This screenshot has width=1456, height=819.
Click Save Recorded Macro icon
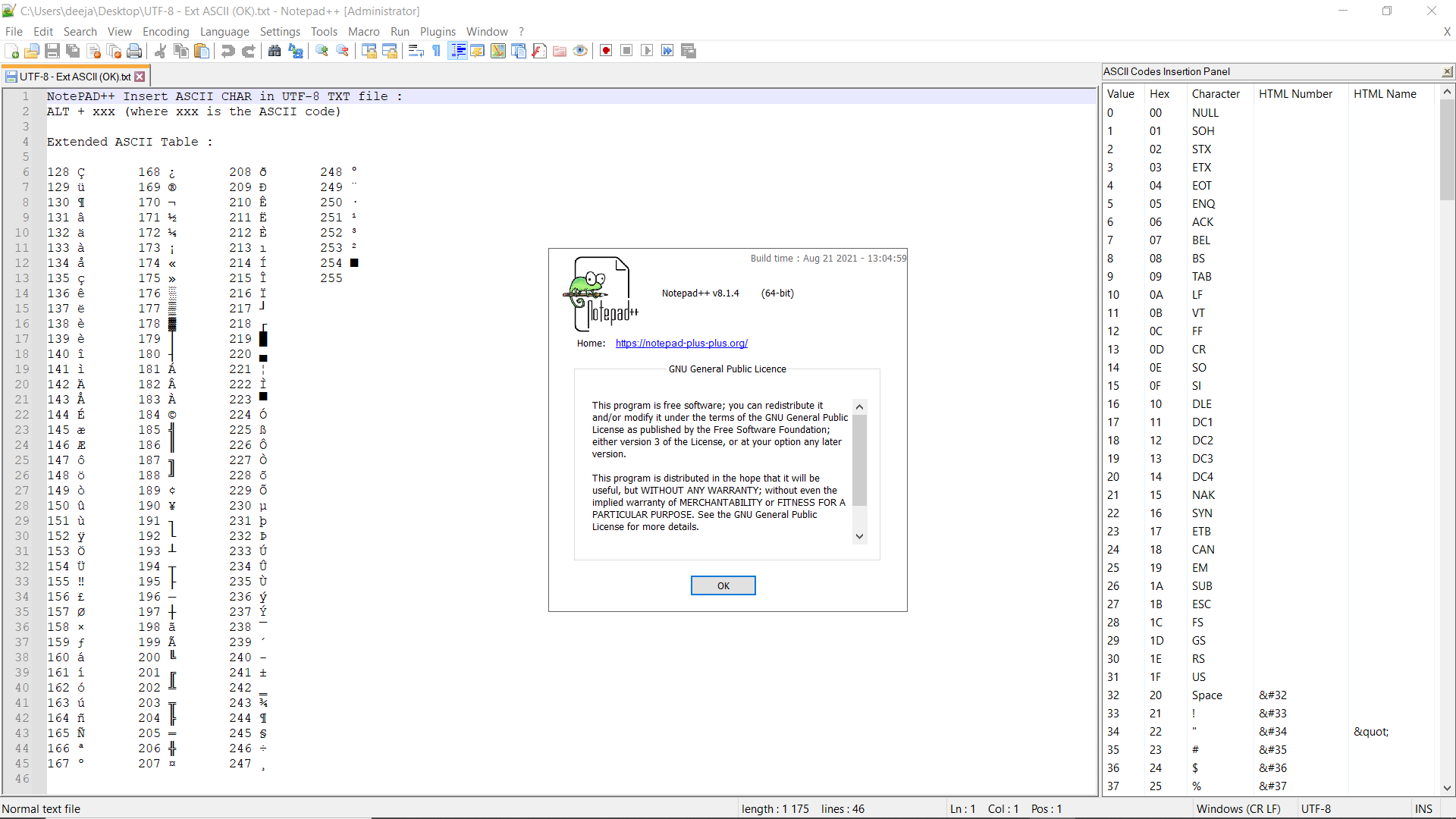(x=689, y=51)
